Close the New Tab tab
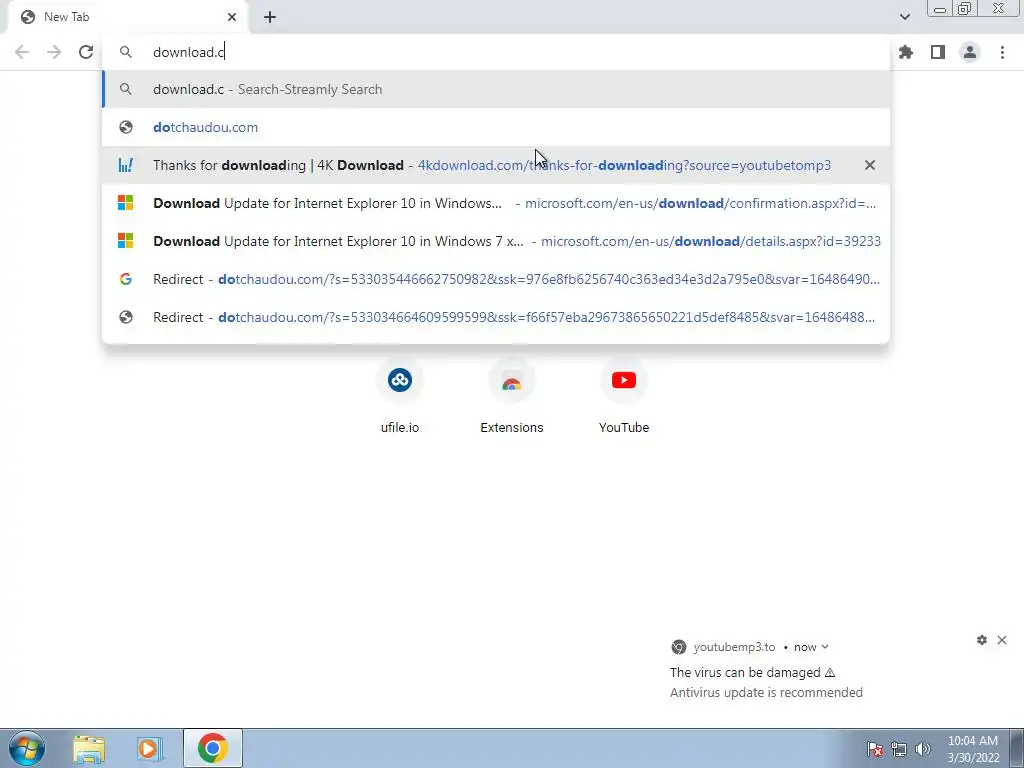 click(232, 17)
